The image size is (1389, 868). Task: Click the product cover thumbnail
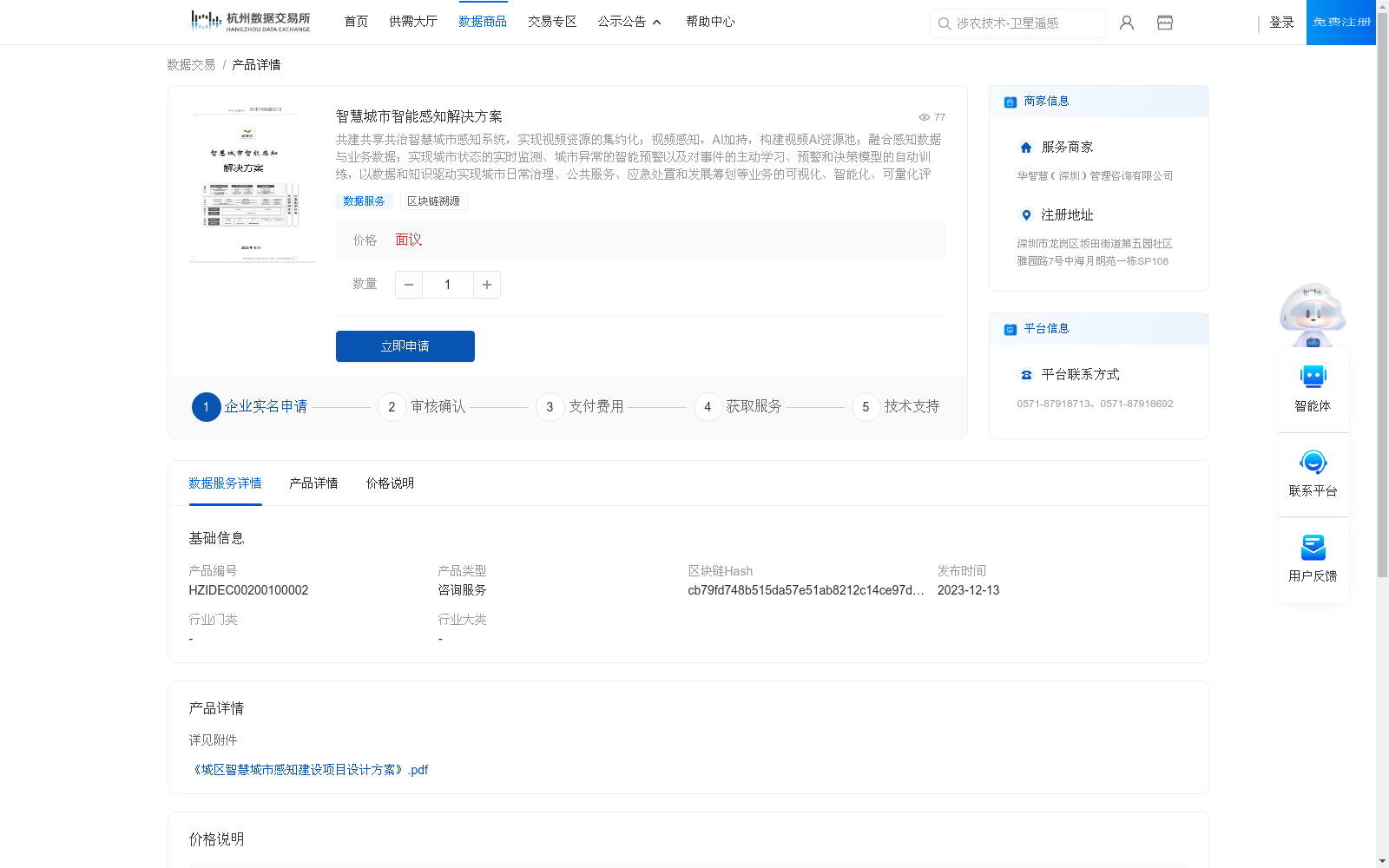pyautogui.click(x=253, y=184)
